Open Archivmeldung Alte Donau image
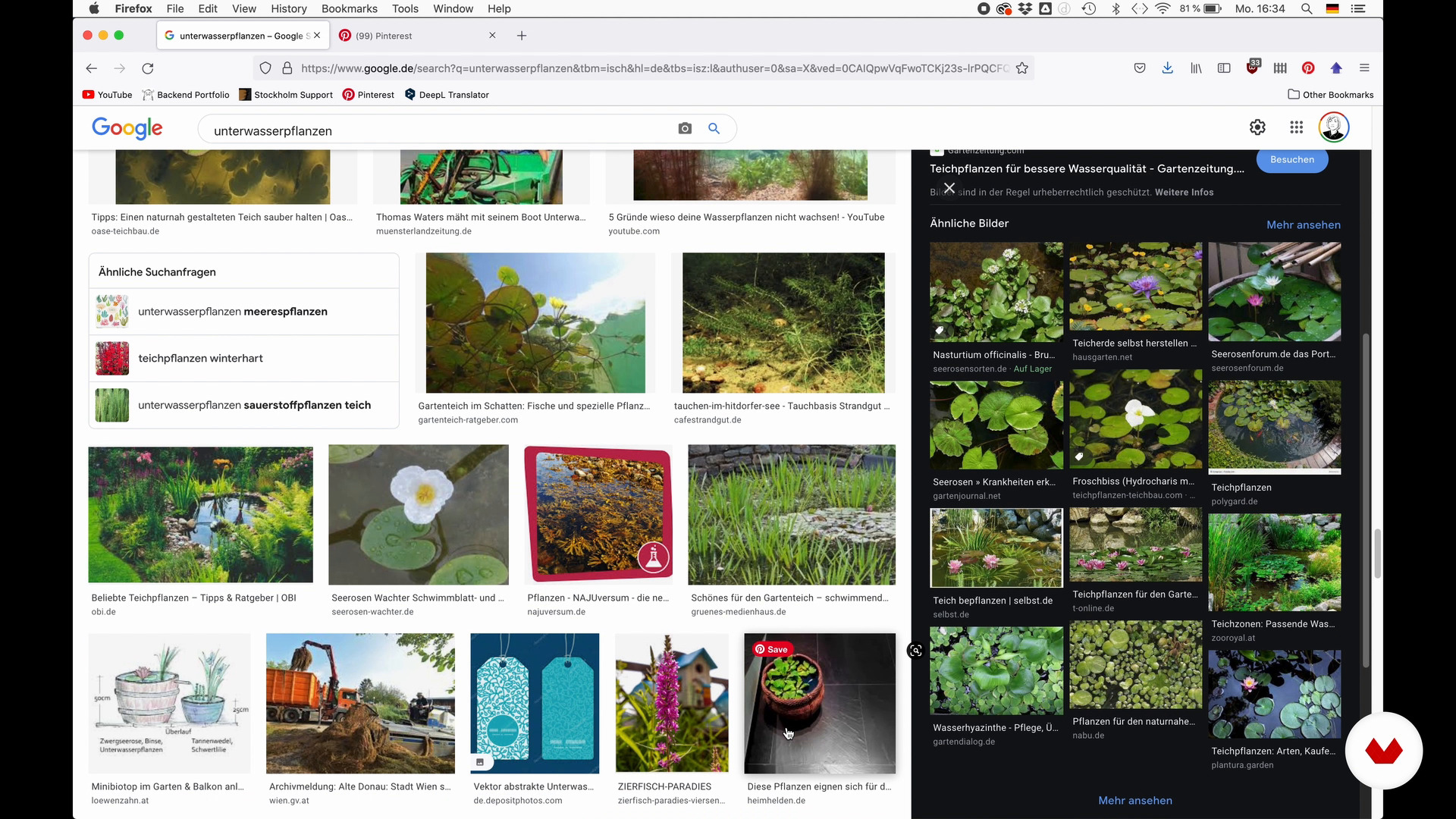This screenshot has width=1456, height=819. [360, 704]
